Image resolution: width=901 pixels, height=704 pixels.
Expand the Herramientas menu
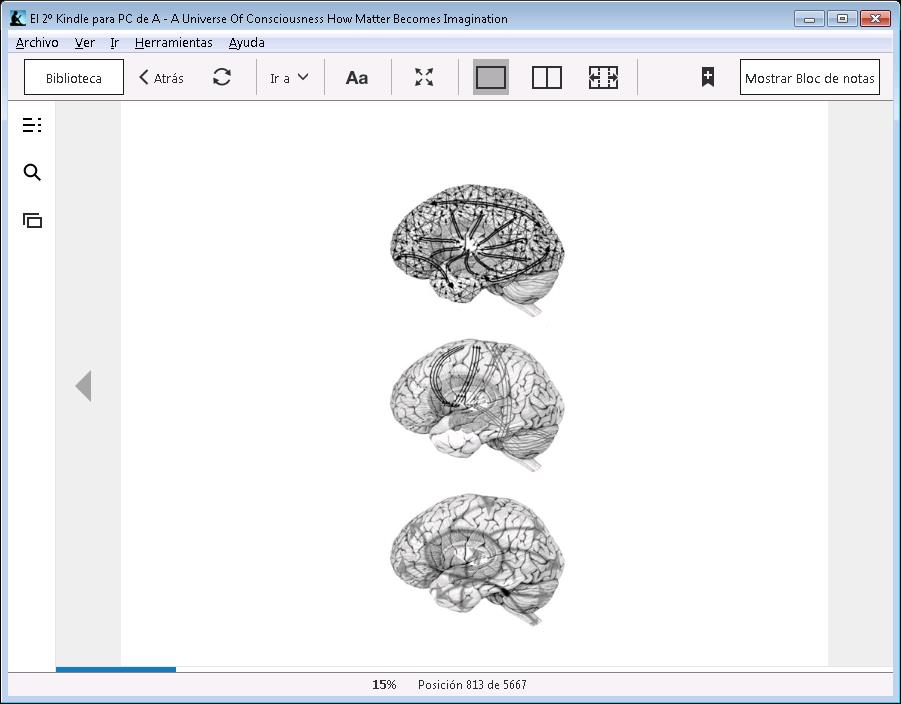click(173, 42)
